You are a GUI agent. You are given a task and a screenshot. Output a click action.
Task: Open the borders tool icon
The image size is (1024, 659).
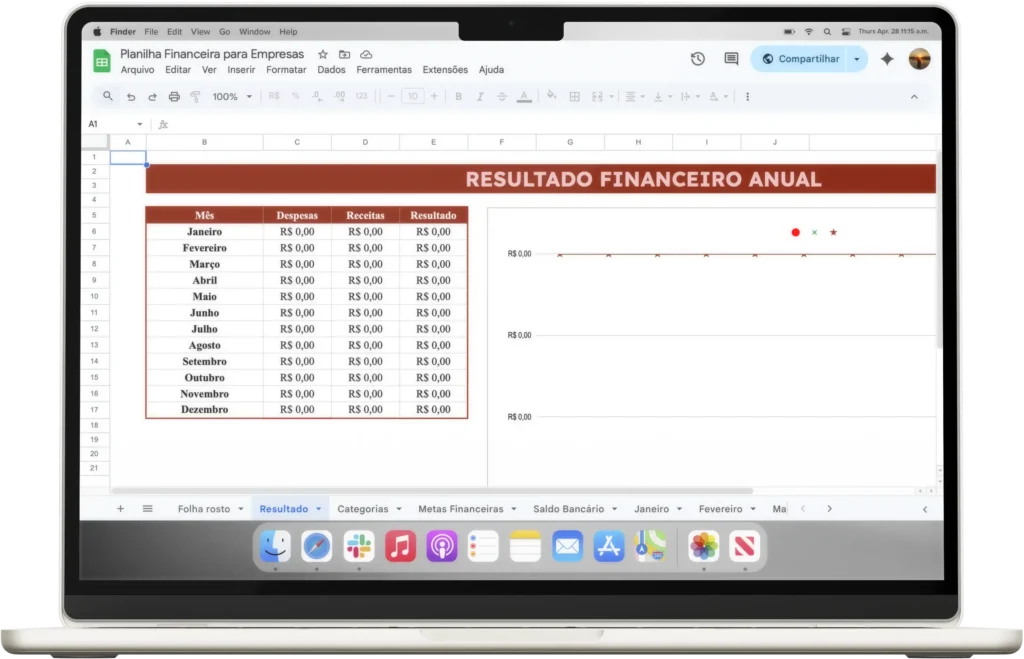point(574,97)
